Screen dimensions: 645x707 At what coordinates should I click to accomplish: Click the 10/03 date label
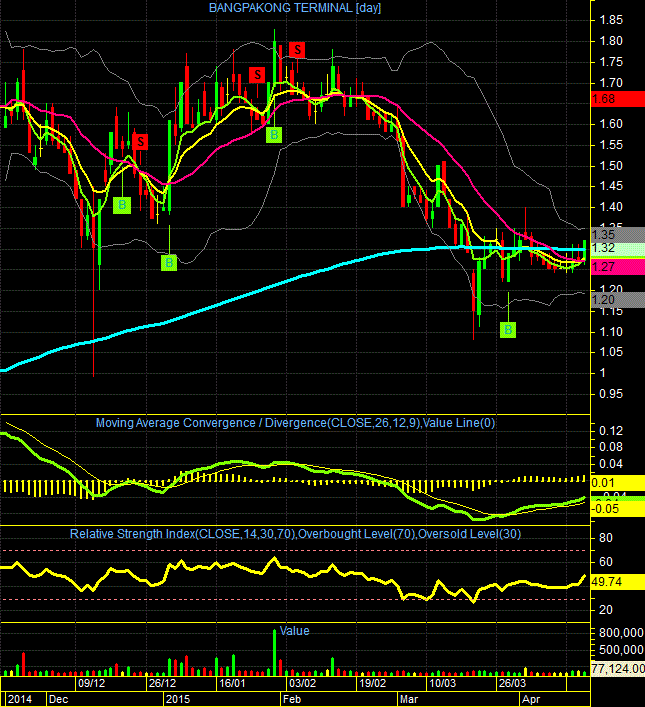442,683
